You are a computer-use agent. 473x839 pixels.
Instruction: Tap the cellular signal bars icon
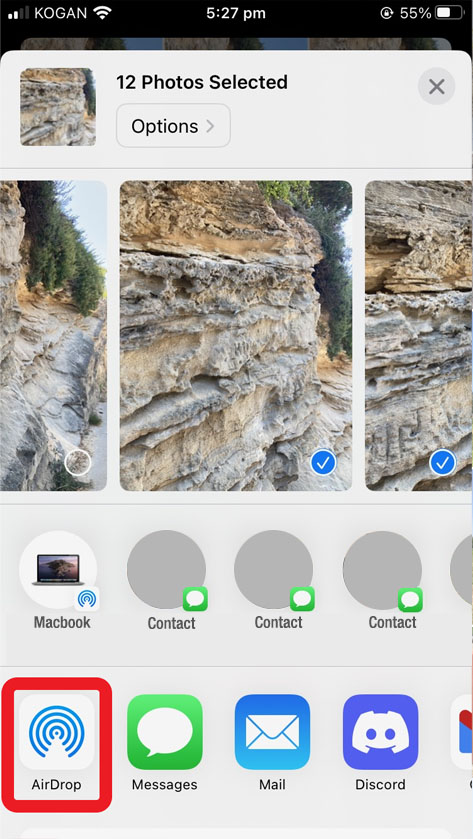(19, 13)
